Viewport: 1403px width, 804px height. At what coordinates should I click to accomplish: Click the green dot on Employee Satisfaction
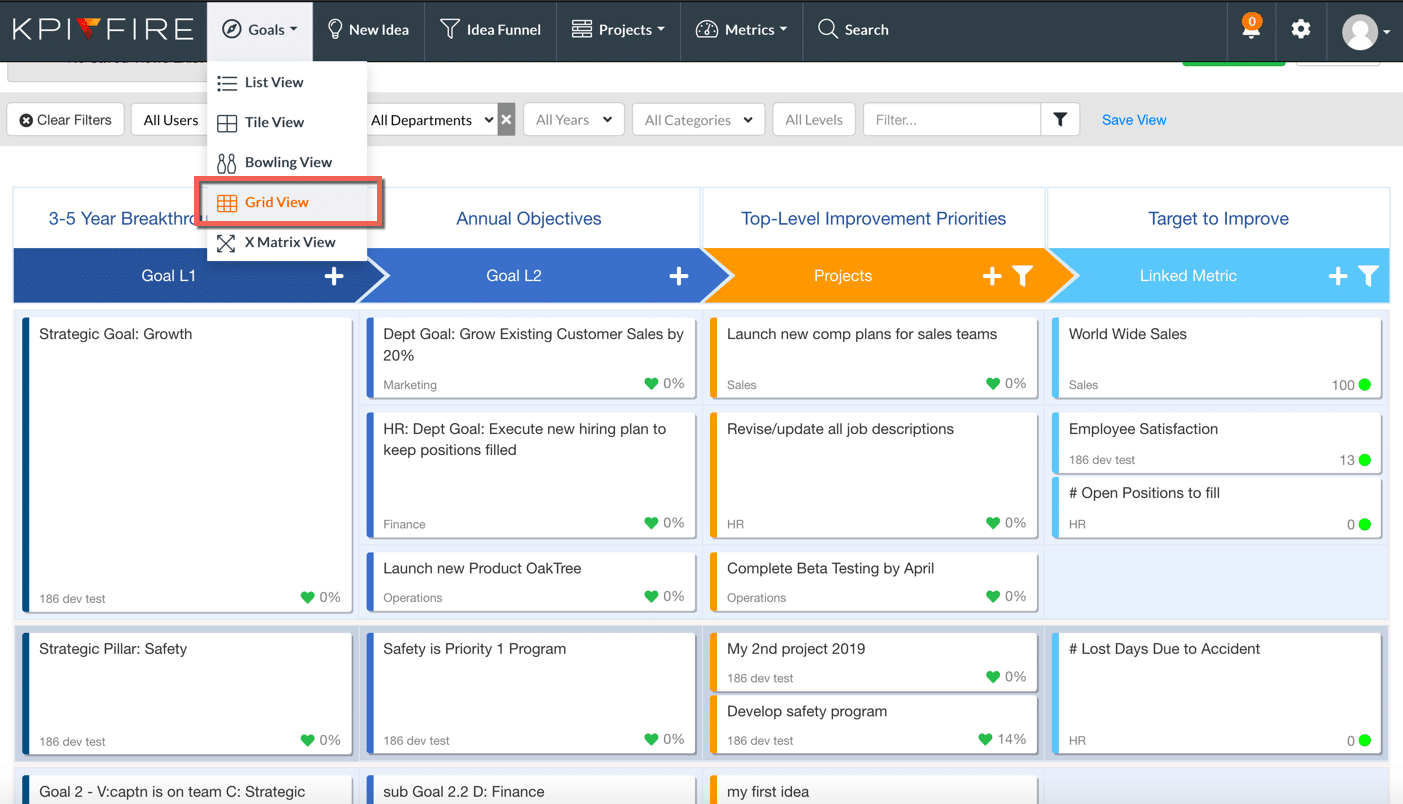(1365, 460)
